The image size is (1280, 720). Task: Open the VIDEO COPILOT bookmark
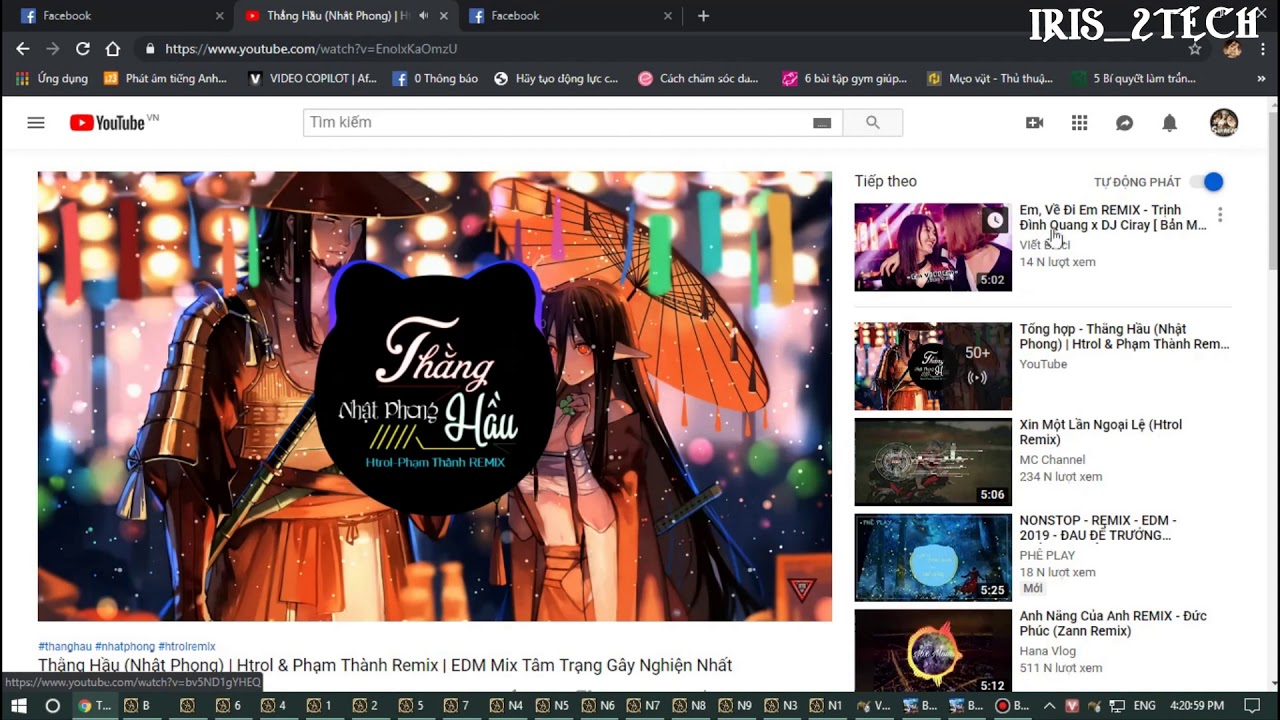[x=312, y=78]
